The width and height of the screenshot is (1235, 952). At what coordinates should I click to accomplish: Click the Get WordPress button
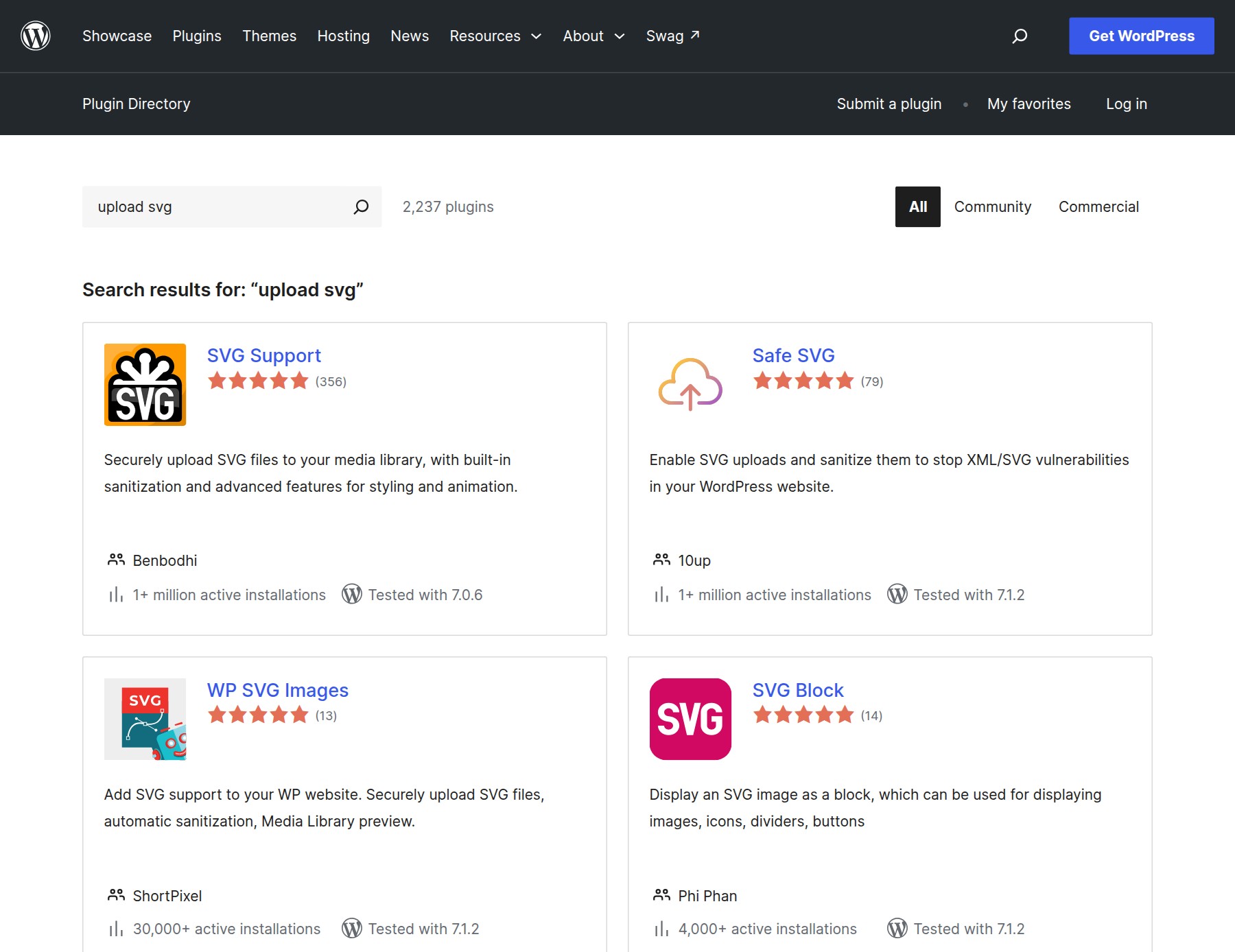coord(1141,36)
